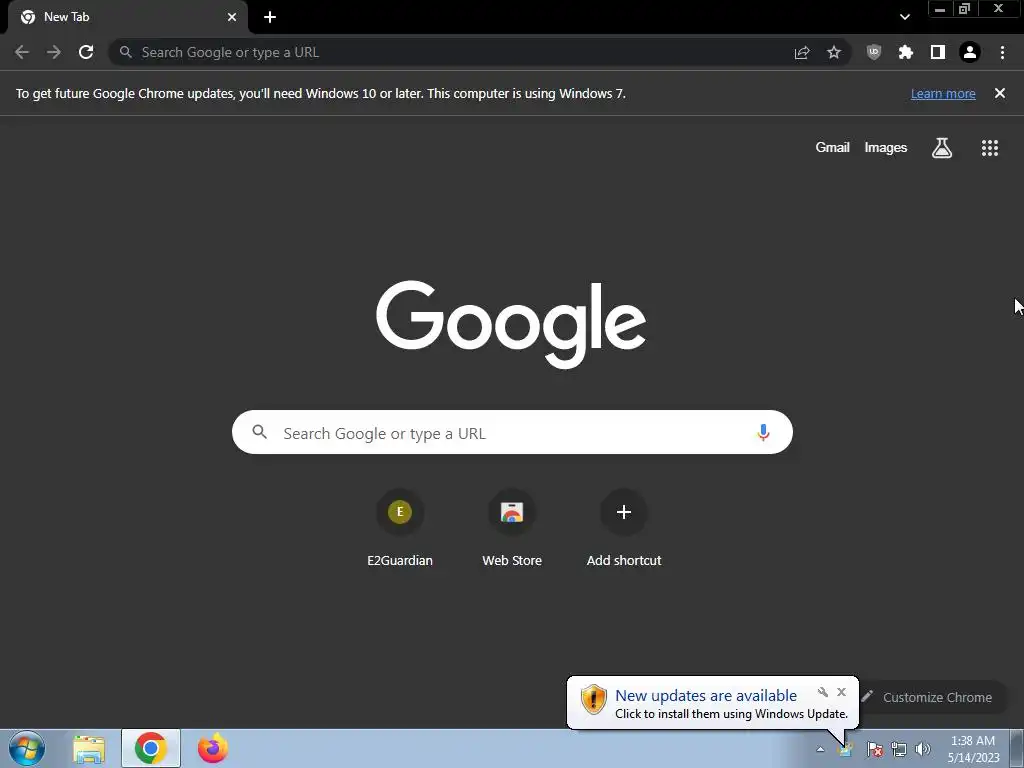Bookmark this tab with the star icon

834,52
